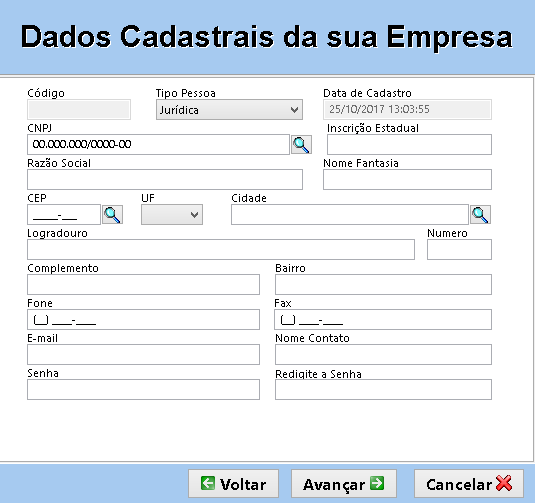Proceed with the Avançar button
Viewport: 535px width, 503px height.
pyautogui.click(x=344, y=484)
